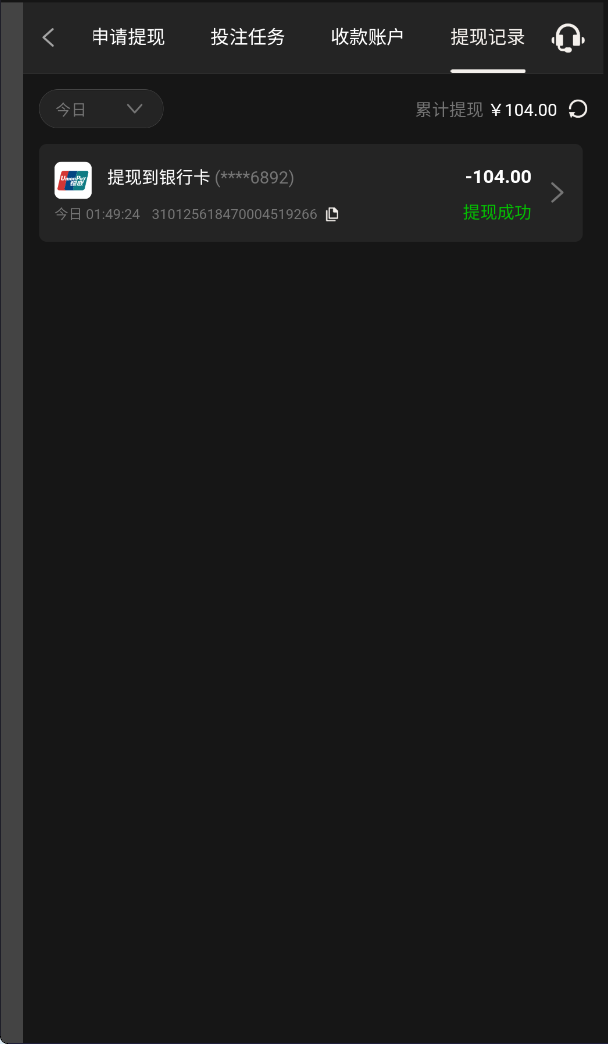Click the 提现成功 status label
This screenshot has height=1044, width=608.
tap(497, 212)
